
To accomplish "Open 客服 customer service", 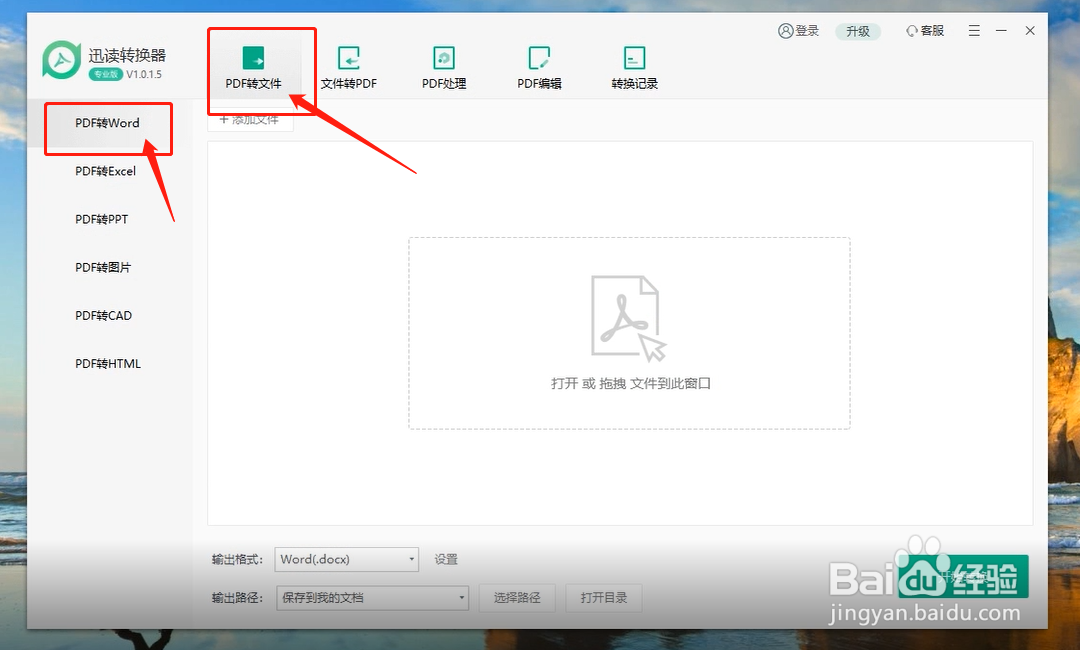I will [x=924, y=30].
